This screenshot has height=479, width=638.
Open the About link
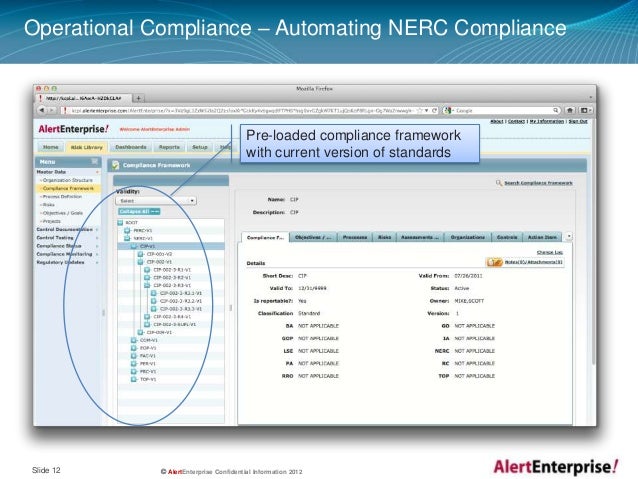tap(497, 121)
